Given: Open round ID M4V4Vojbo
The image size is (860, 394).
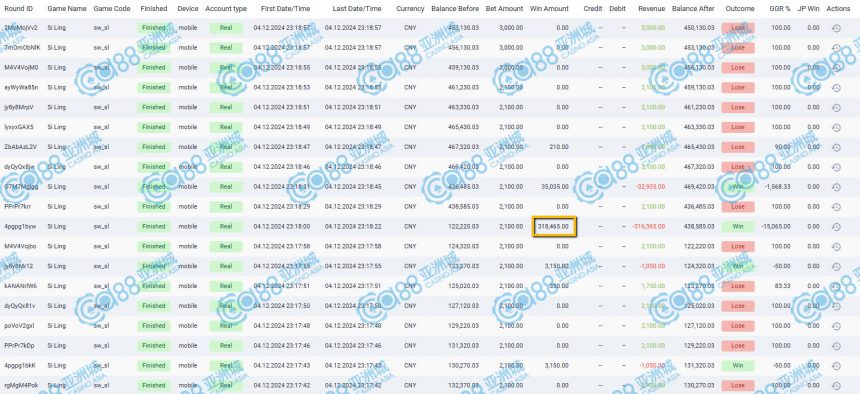Looking at the screenshot, I should point(20,246).
